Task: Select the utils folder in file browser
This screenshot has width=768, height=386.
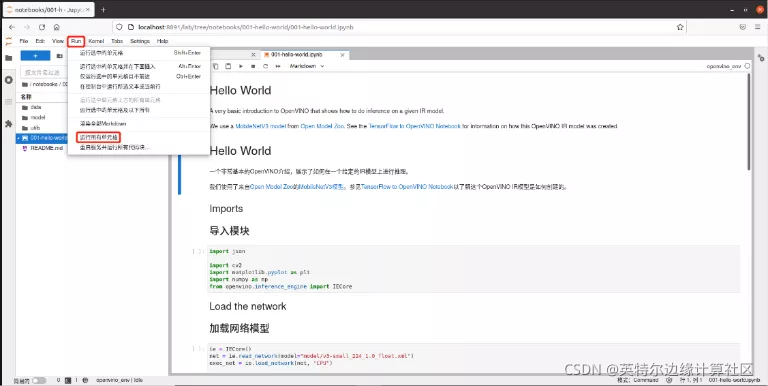Action: tap(35, 128)
